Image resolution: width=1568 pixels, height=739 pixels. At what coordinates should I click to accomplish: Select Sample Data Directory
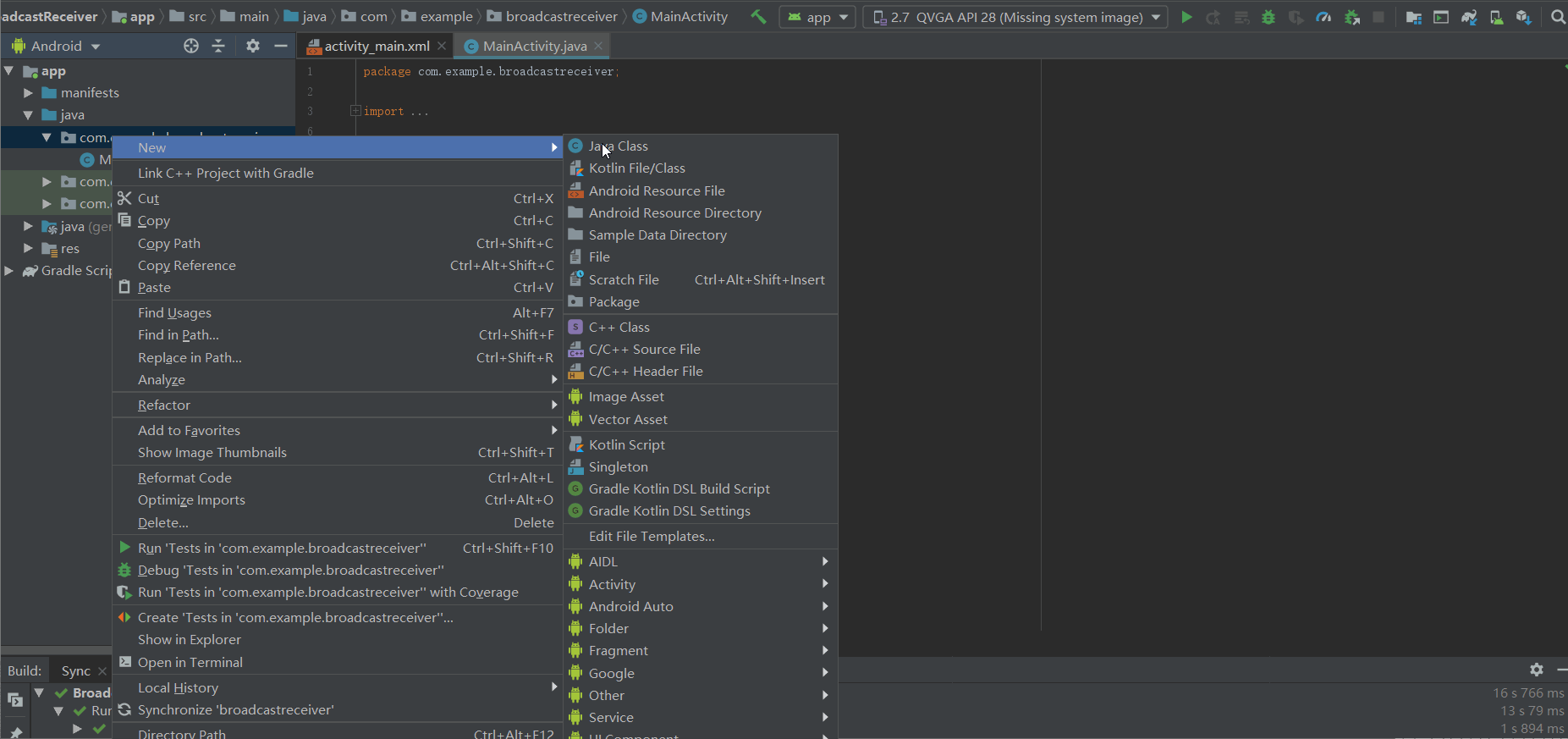(701, 234)
